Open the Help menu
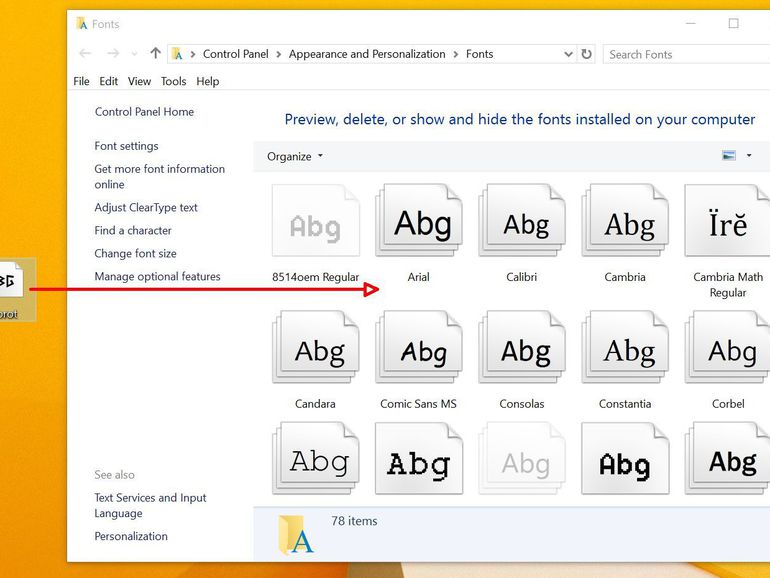Viewport: 770px width, 578px height. [208, 82]
